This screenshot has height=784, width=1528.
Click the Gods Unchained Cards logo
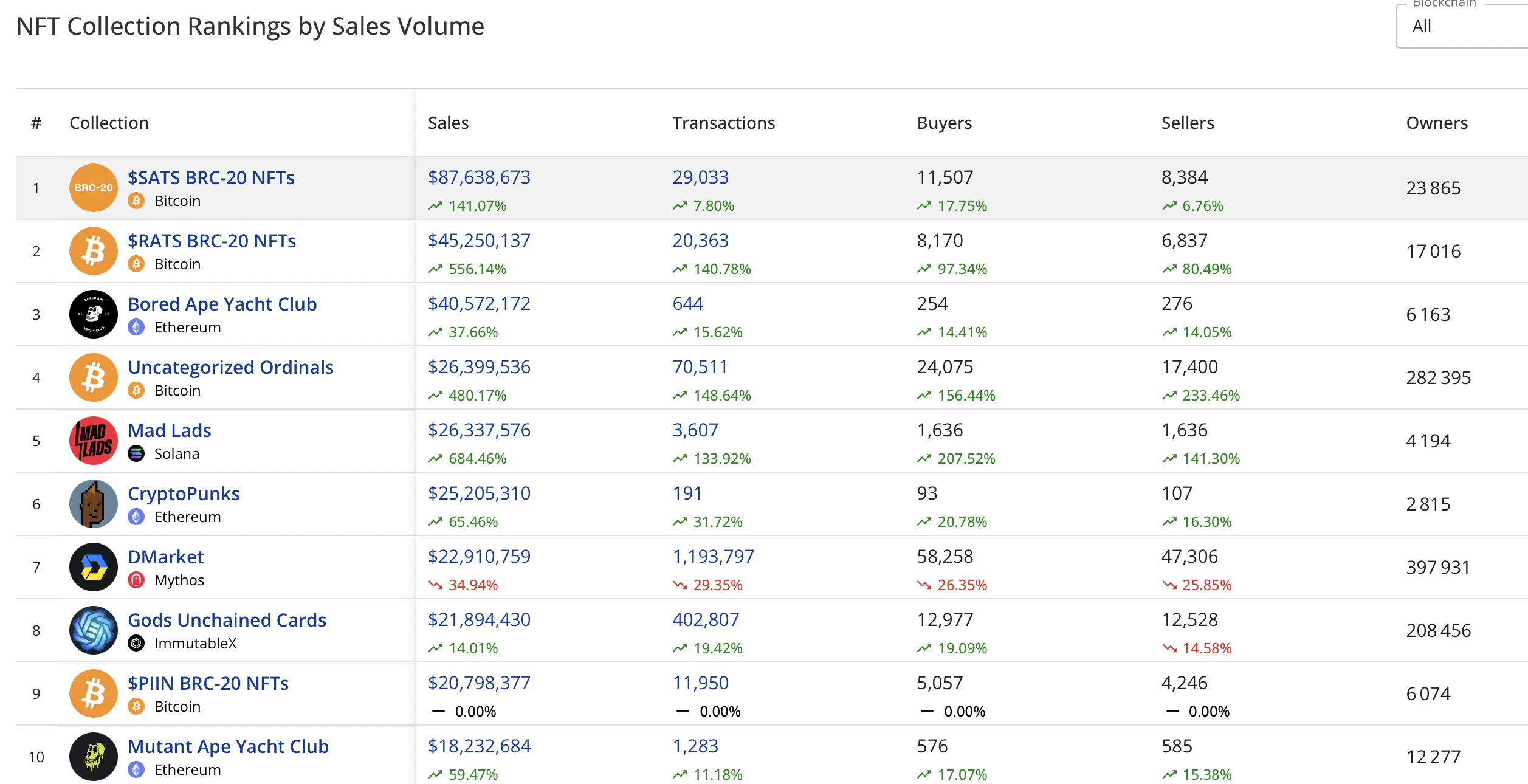pos(93,630)
